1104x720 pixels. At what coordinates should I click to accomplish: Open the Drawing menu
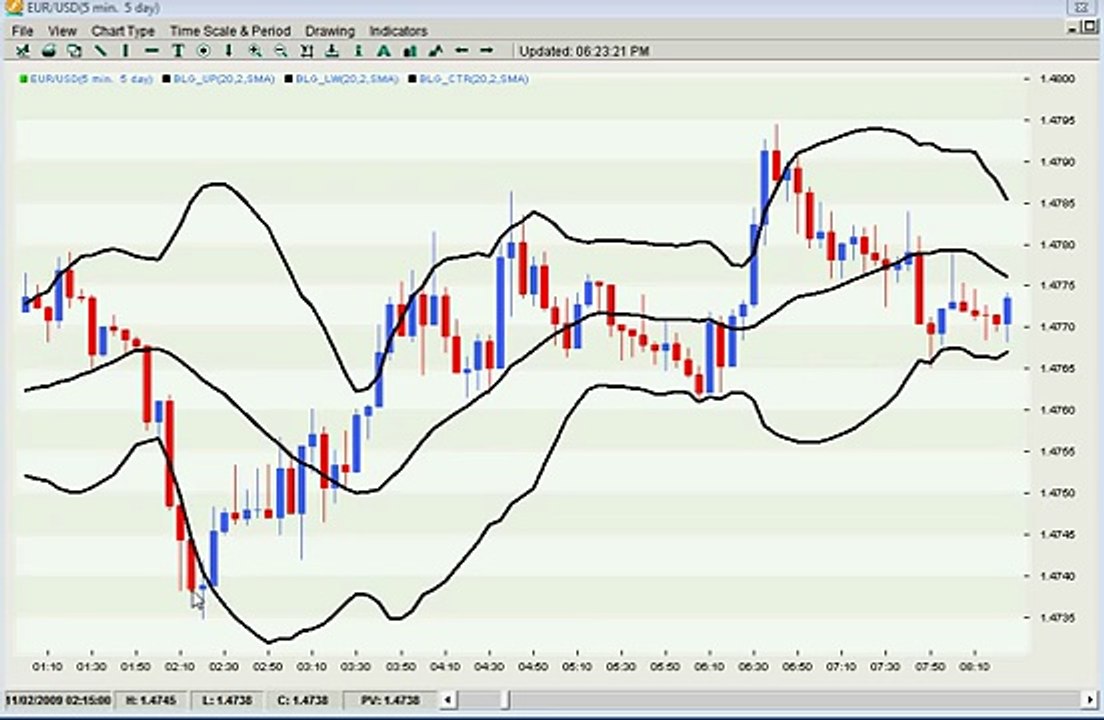[x=330, y=31]
